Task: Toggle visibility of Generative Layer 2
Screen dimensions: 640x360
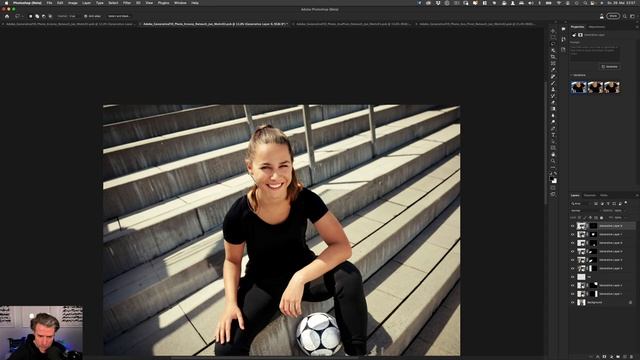Action: tap(573, 285)
